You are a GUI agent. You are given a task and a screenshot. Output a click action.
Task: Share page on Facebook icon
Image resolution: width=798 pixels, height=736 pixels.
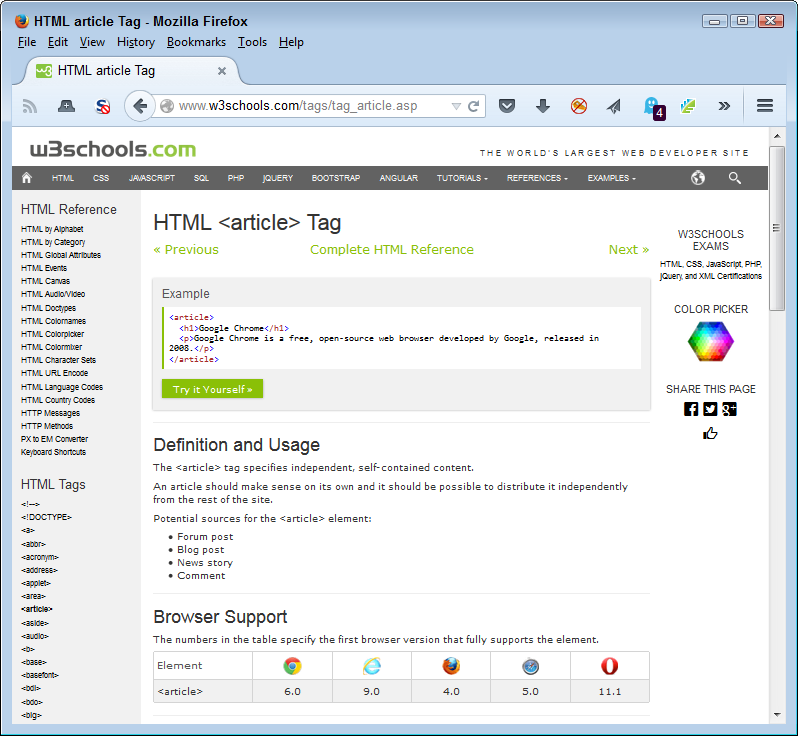click(x=691, y=409)
